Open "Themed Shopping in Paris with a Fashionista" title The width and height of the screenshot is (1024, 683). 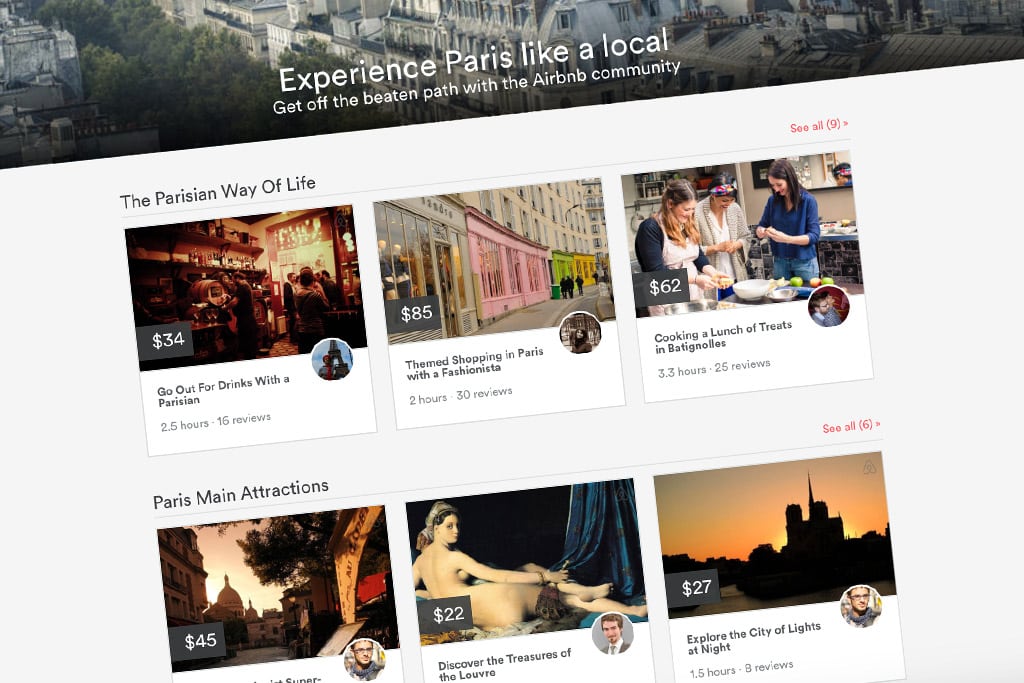click(474, 363)
